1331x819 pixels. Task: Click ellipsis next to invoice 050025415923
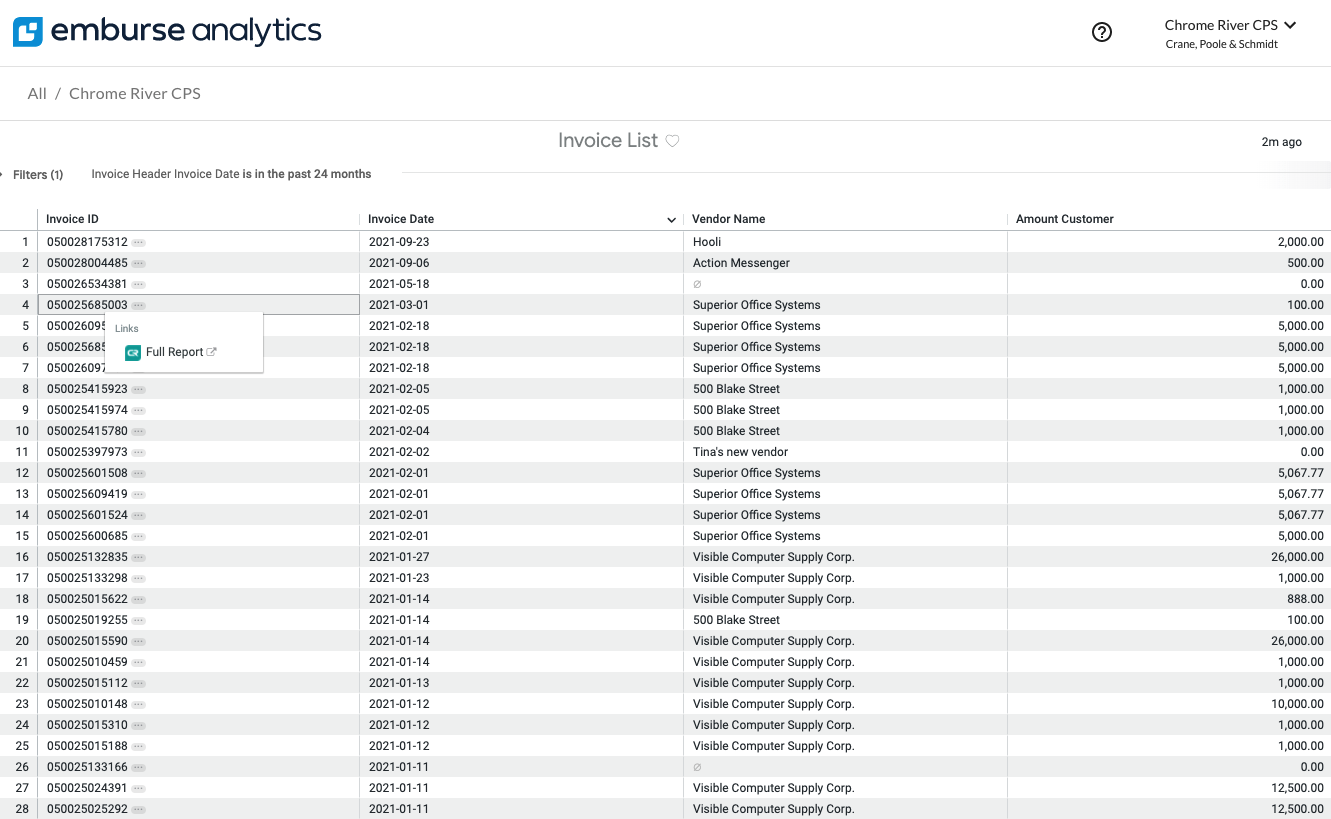[139, 389]
